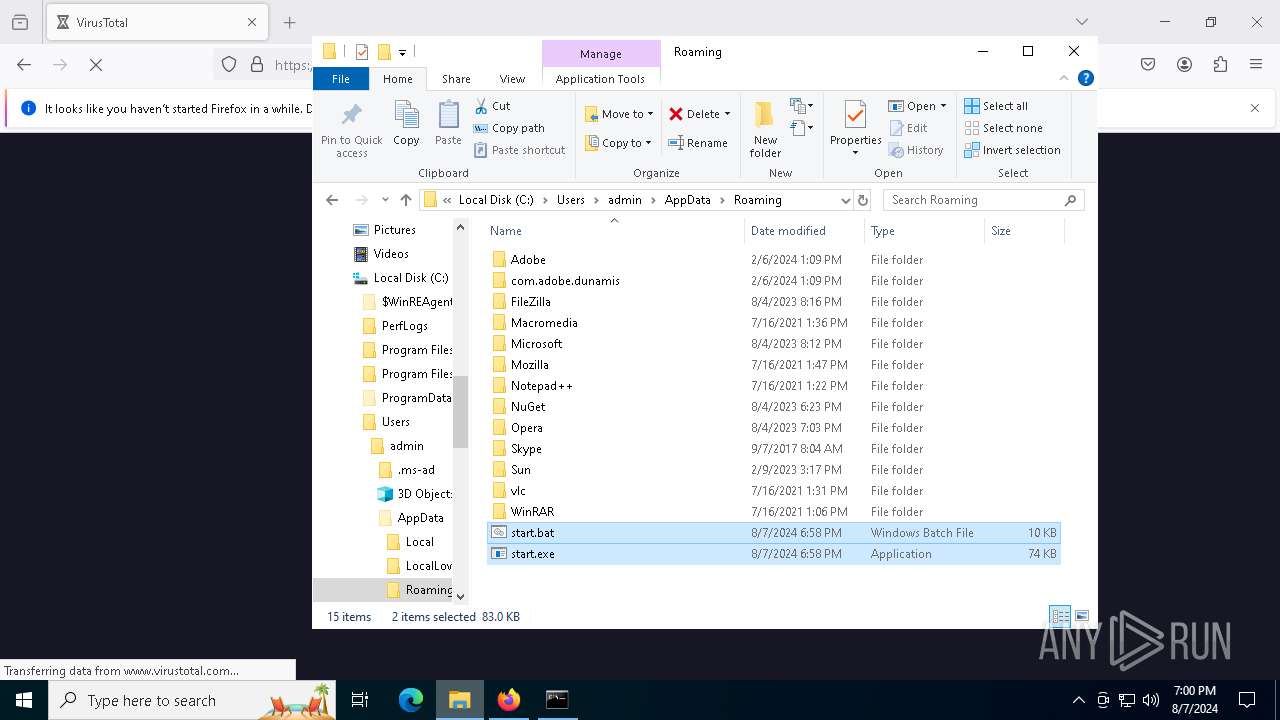Click the red Delete icon
This screenshot has width=1280, height=720.
676,114
